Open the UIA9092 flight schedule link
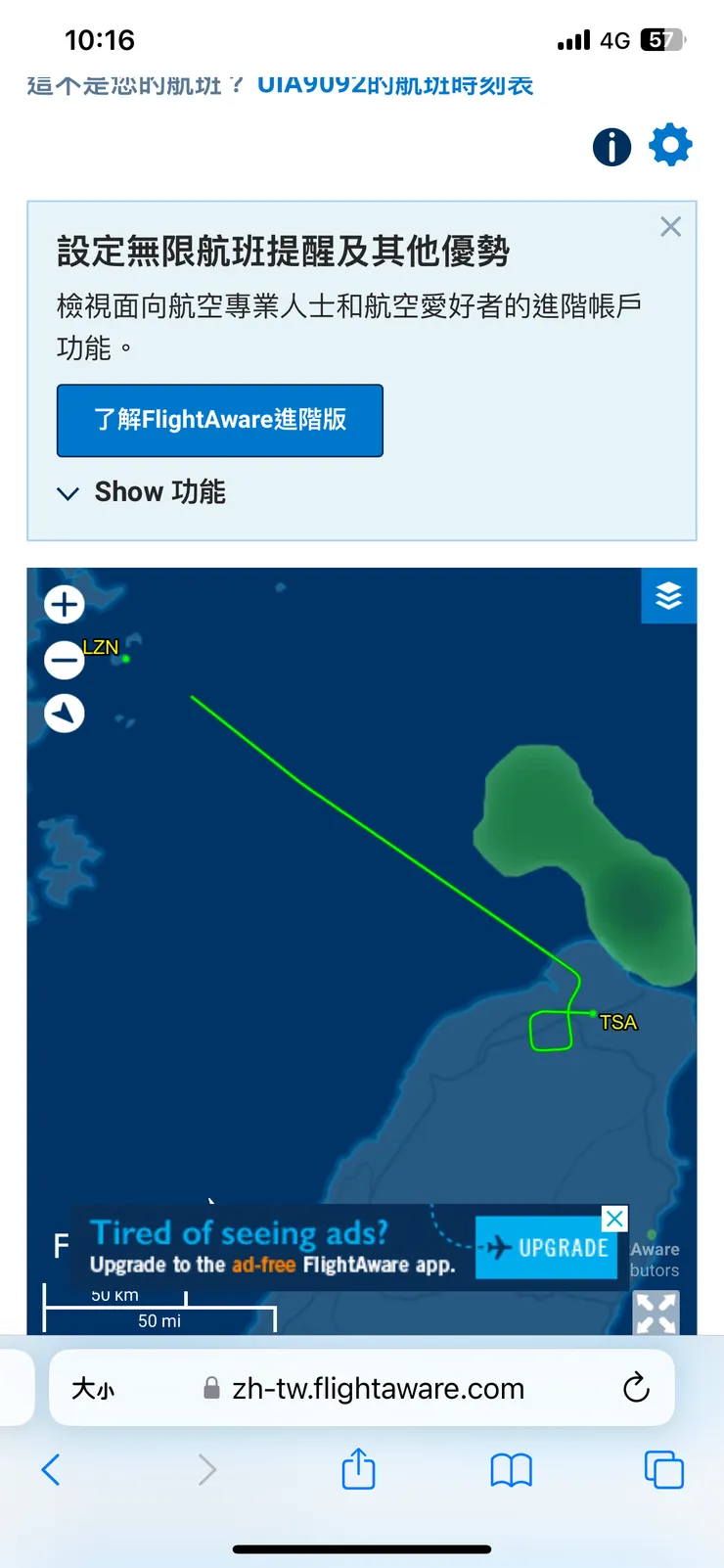 (395, 85)
